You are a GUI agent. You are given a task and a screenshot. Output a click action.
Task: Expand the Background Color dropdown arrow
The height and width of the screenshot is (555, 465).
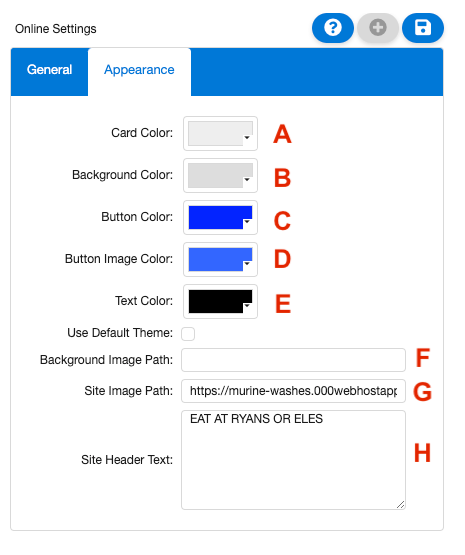[247, 180]
